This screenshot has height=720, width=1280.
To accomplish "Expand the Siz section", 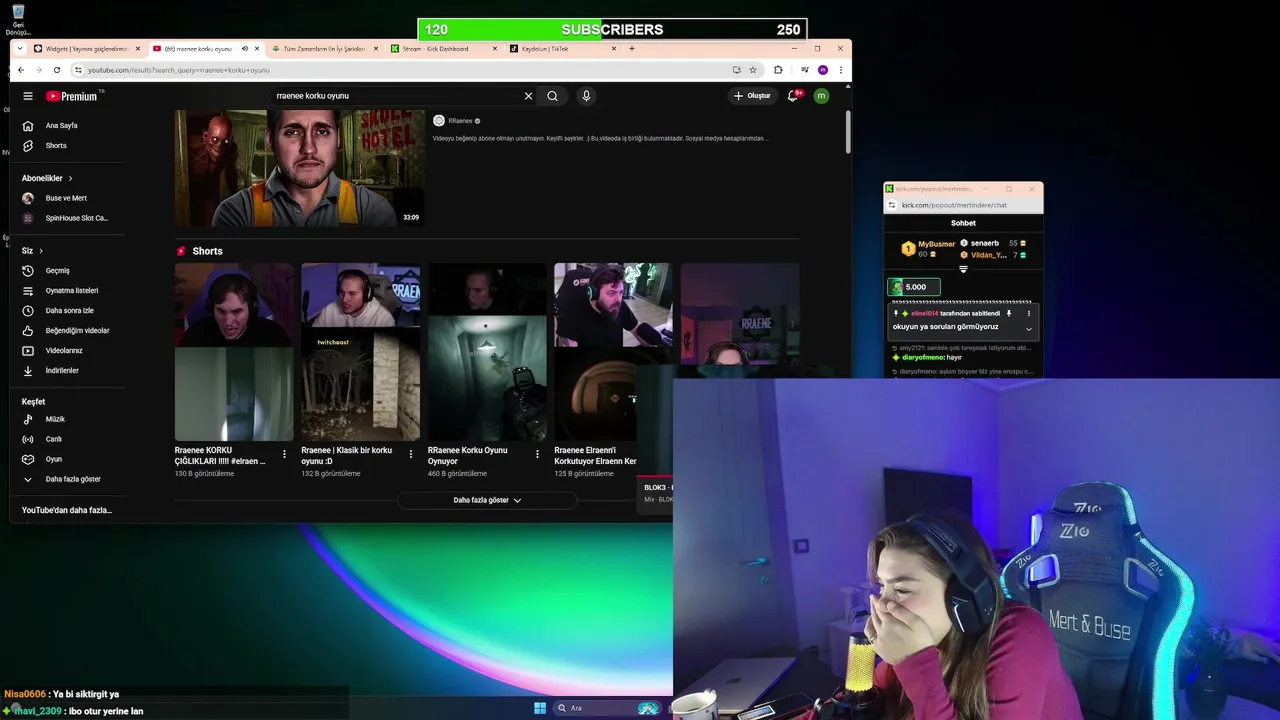I will coord(32,250).
